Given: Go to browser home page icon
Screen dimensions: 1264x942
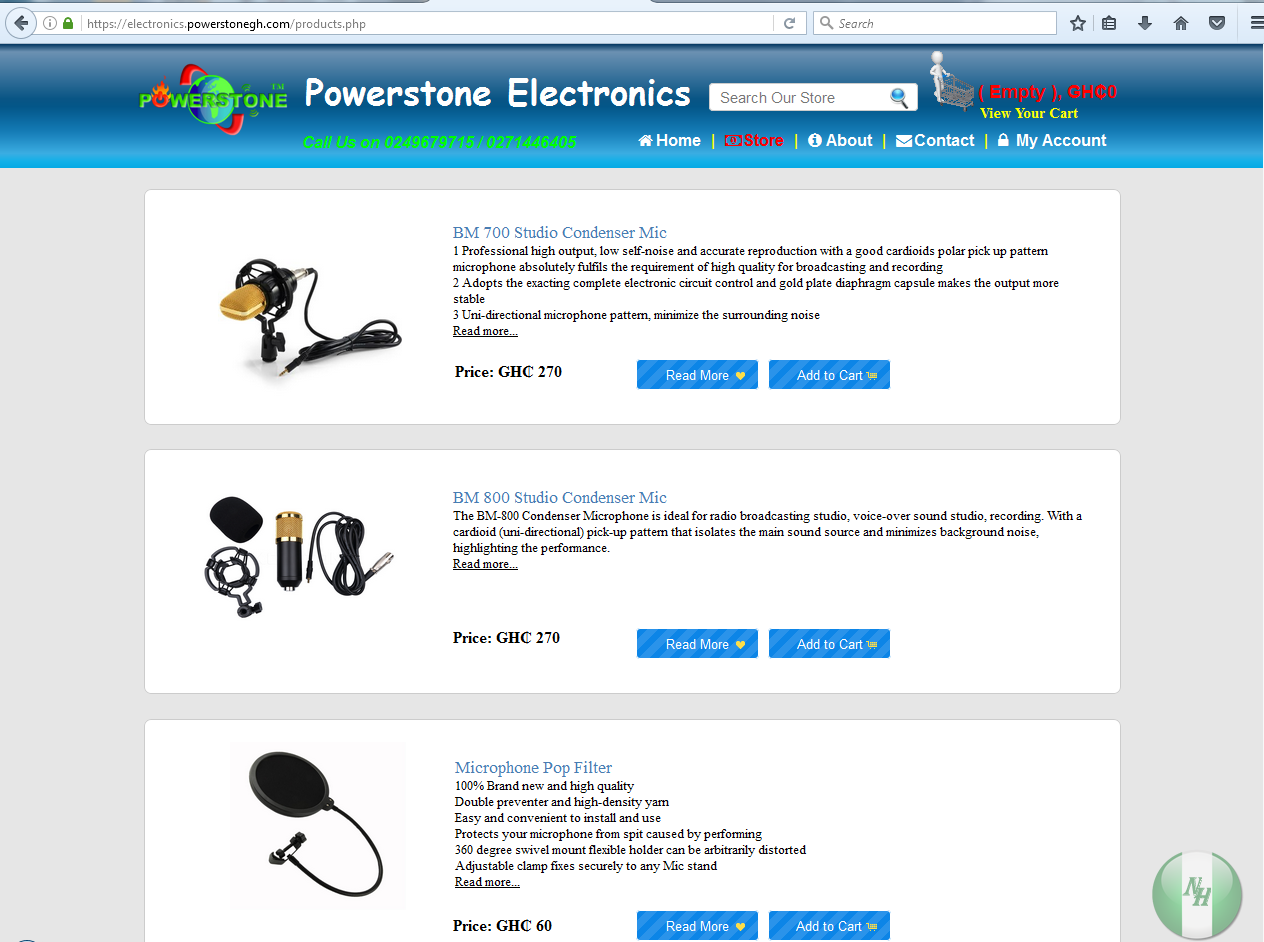Looking at the screenshot, I should pyautogui.click(x=1181, y=23).
